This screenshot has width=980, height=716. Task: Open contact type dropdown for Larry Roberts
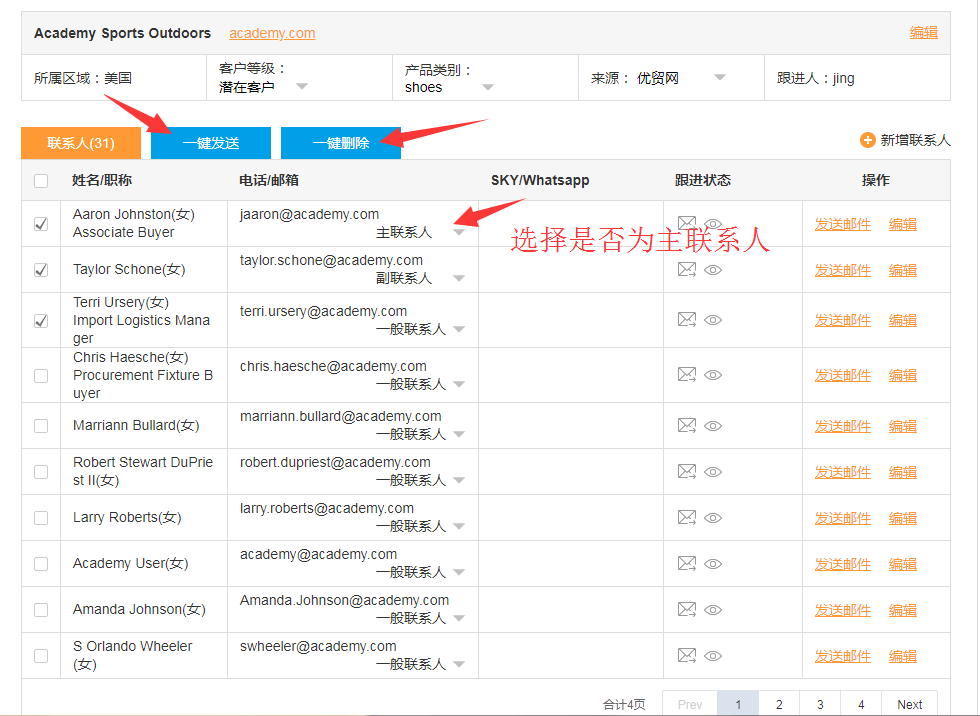point(459,526)
